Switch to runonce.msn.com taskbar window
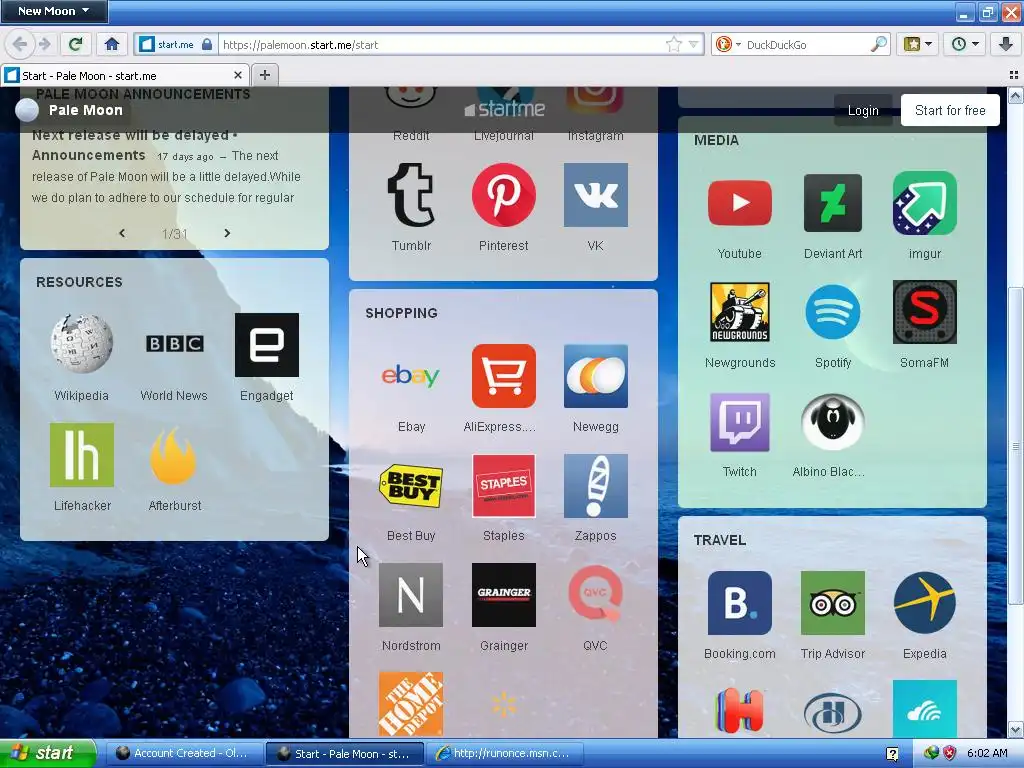The width and height of the screenshot is (1024, 768). [503, 753]
